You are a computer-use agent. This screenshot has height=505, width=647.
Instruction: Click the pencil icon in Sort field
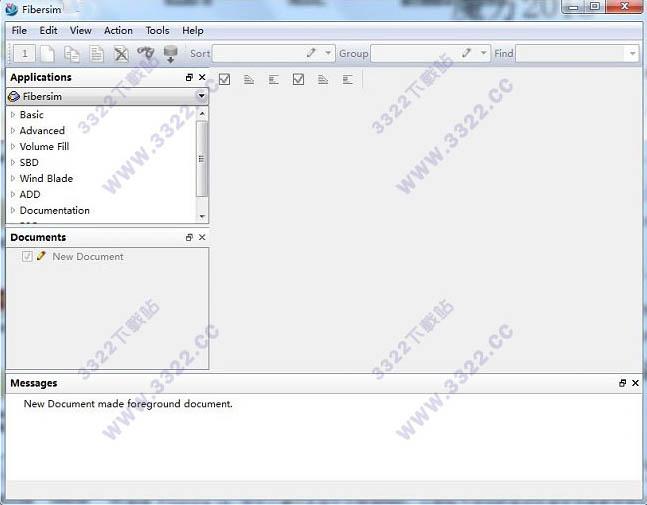311,53
